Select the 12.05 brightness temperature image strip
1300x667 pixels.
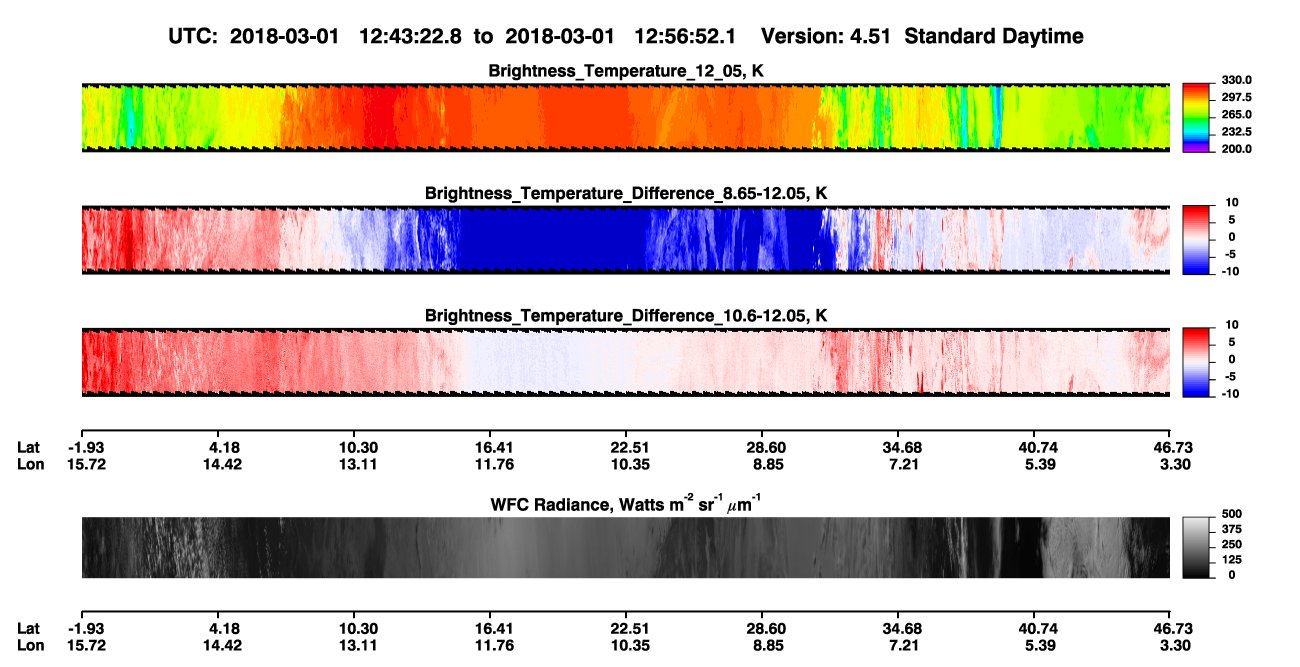click(626, 117)
